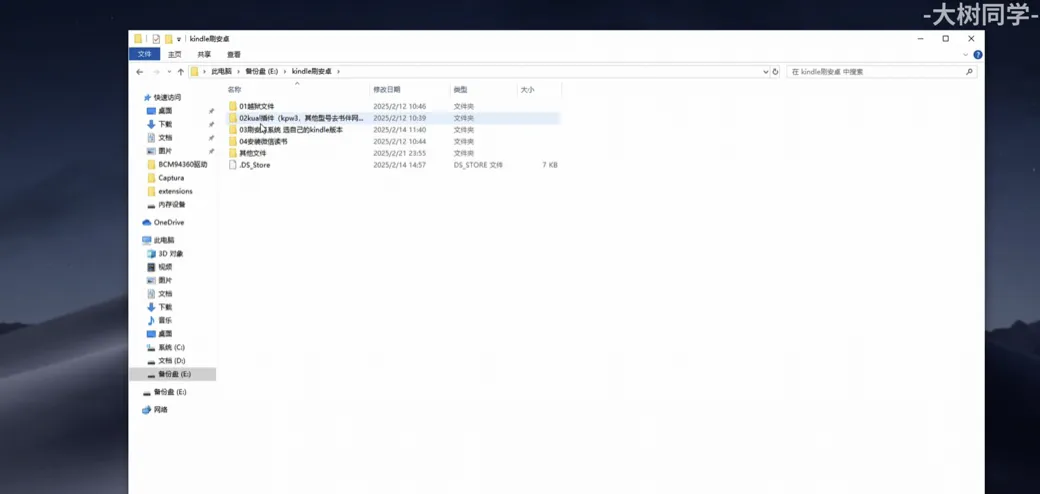The width and height of the screenshot is (1040, 494).
Task: Click the New Folder icon in title bar
Action: pos(169,39)
